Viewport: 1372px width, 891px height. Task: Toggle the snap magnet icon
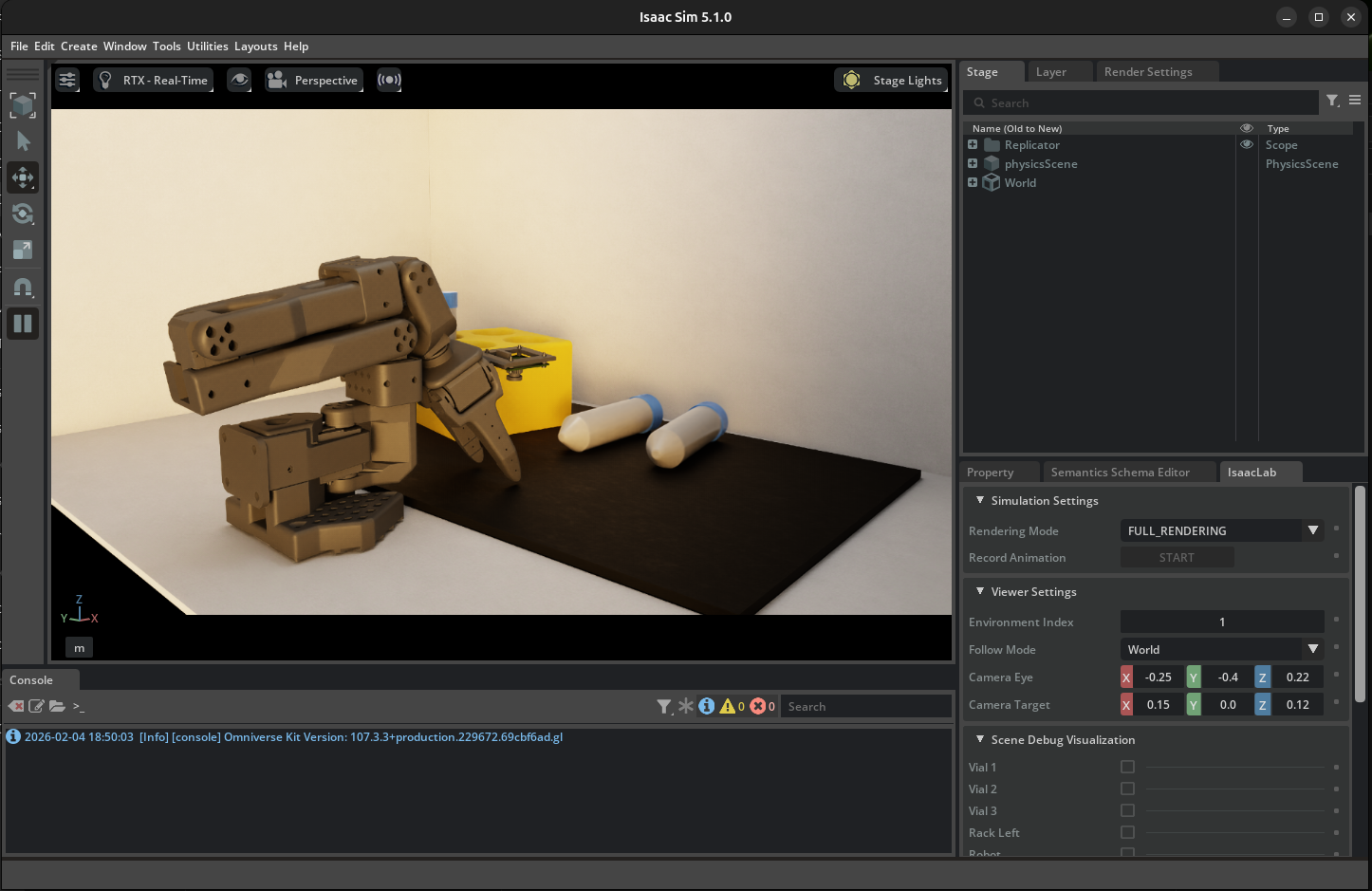point(23,287)
